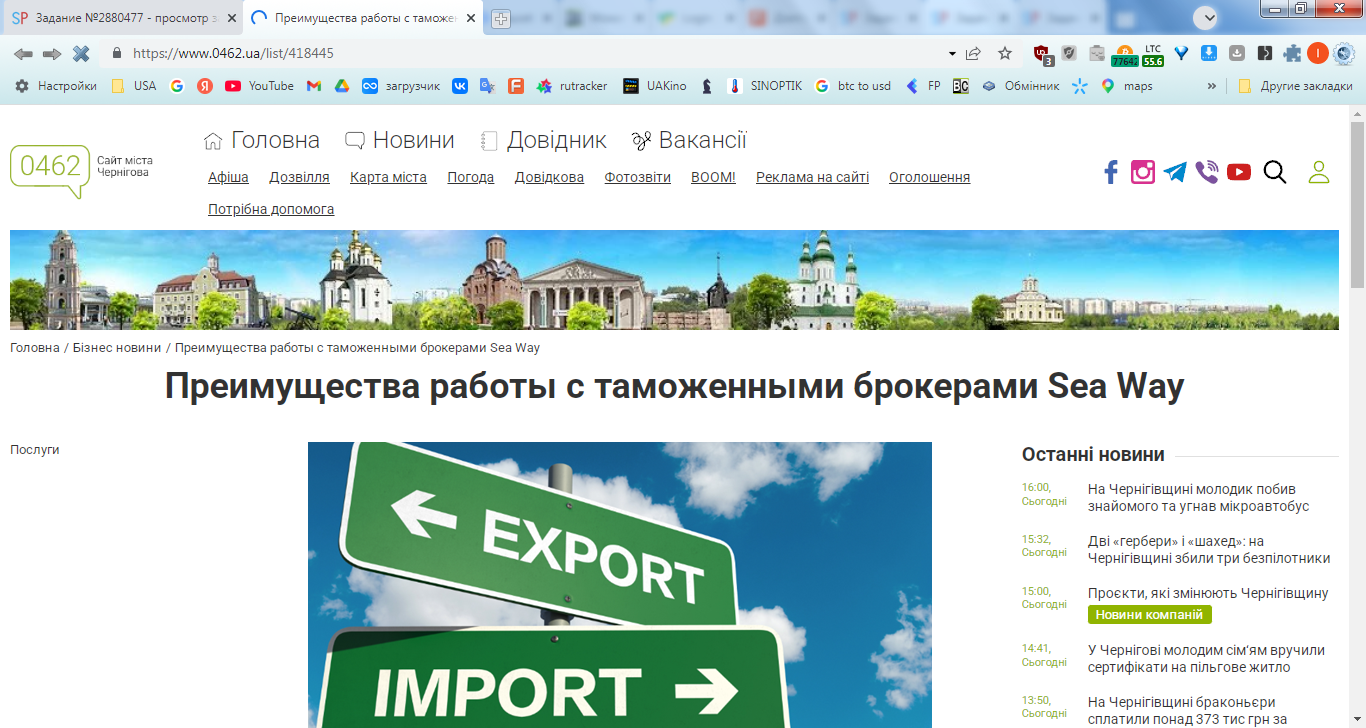Click the Новини компаній green badge
Viewport: 1366px width, 728px height.
point(1150,615)
